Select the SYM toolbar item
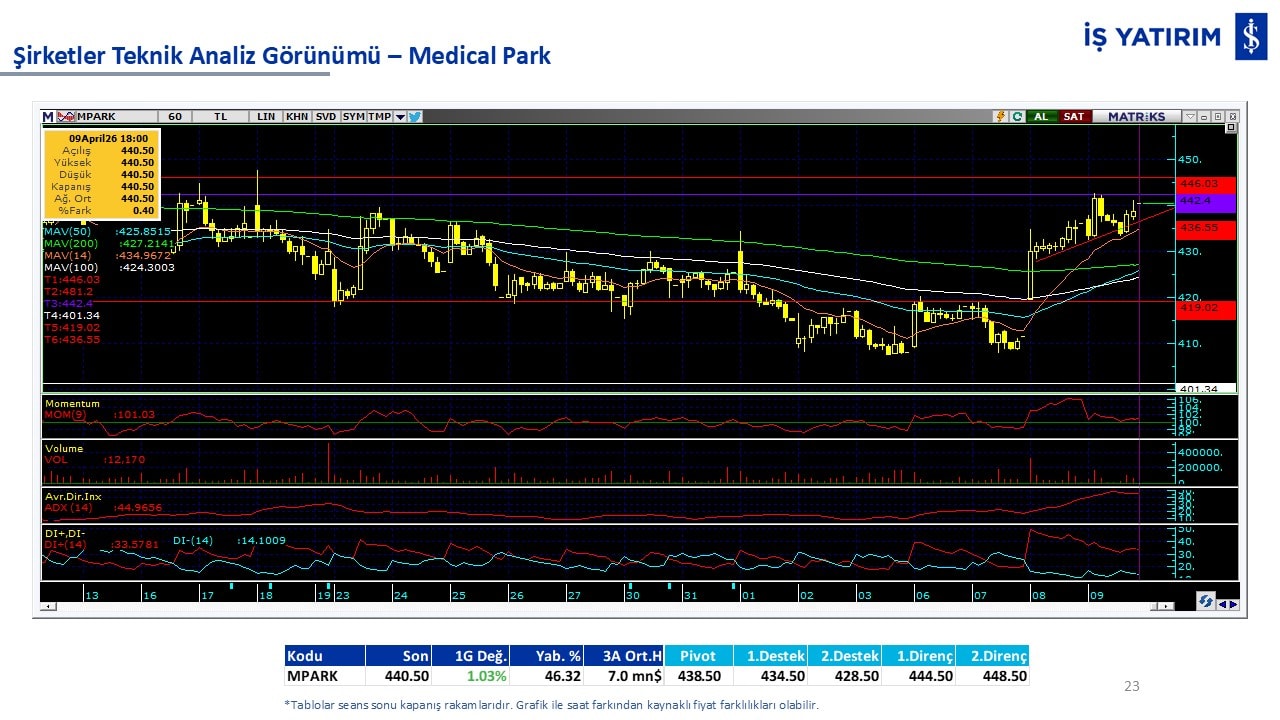The height and width of the screenshot is (720, 1280). tap(354, 117)
